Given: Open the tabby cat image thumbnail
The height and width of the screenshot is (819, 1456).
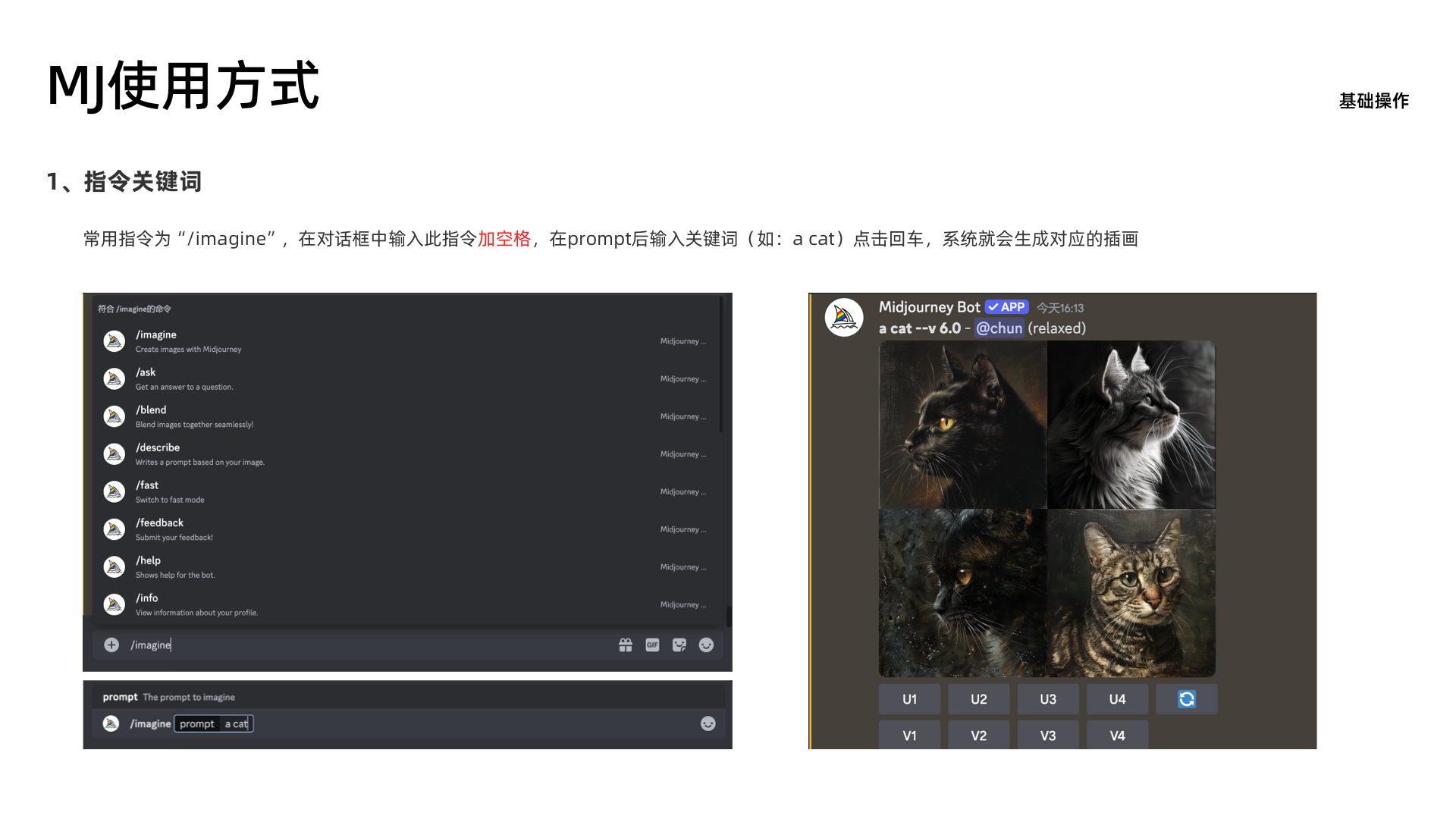Looking at the screenshot, I should [x=1131, y=593].
